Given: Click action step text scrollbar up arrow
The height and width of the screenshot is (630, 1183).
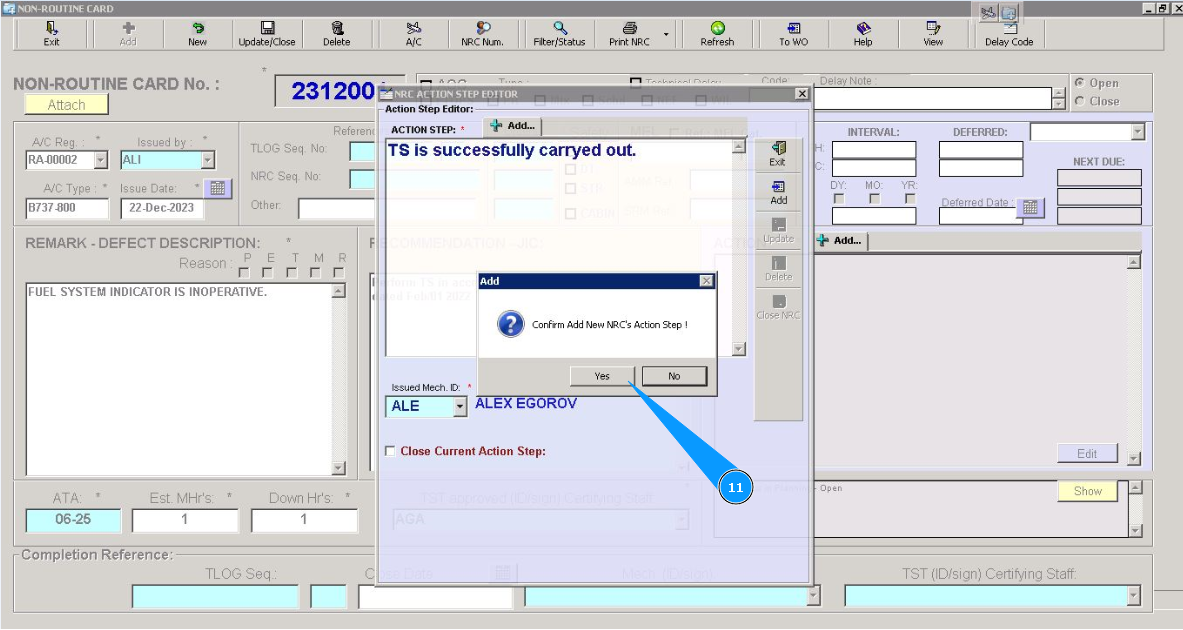Looking at the screenshot, I should (739, 146).
